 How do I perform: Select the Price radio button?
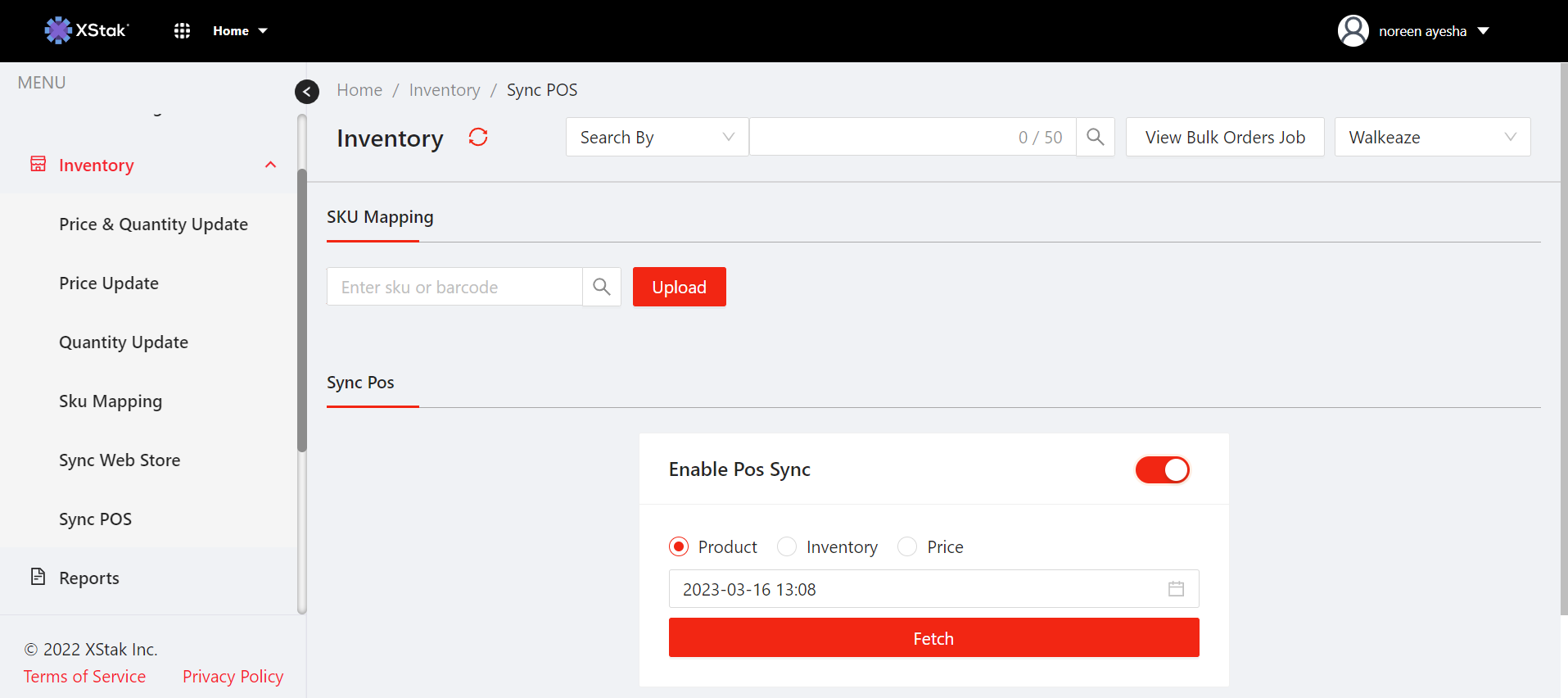[907, 546]
